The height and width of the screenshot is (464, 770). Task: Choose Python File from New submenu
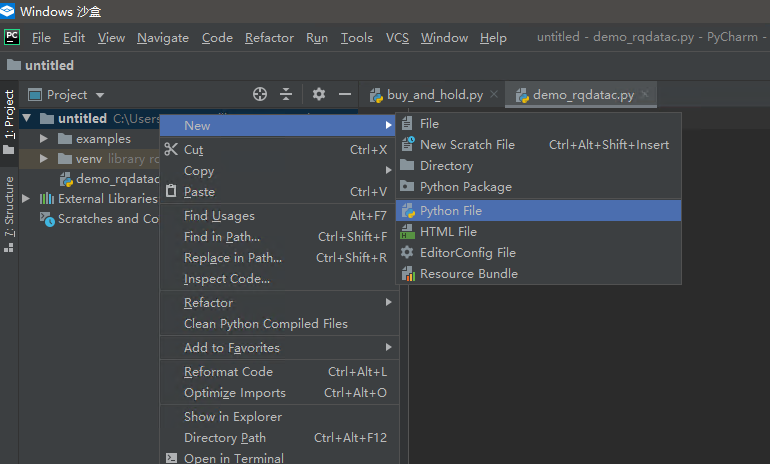pyautogui.click(x=450, y=211)
